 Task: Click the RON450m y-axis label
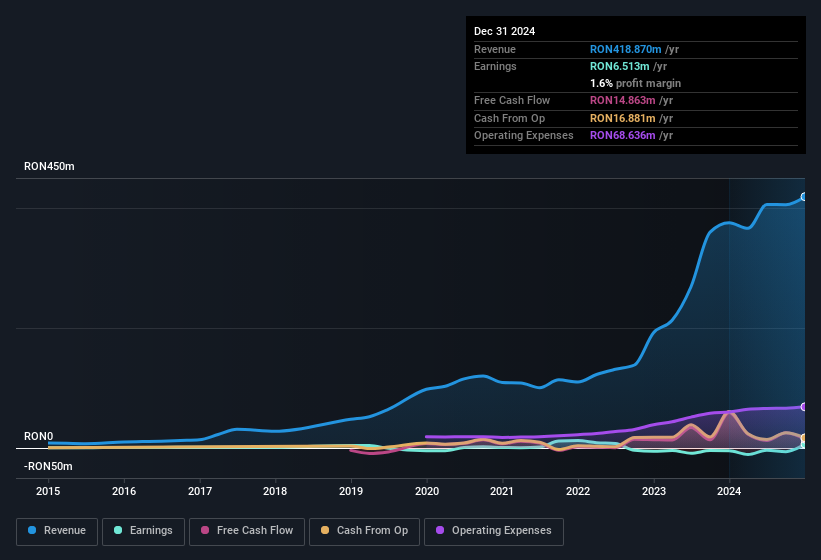click(49, 166)
